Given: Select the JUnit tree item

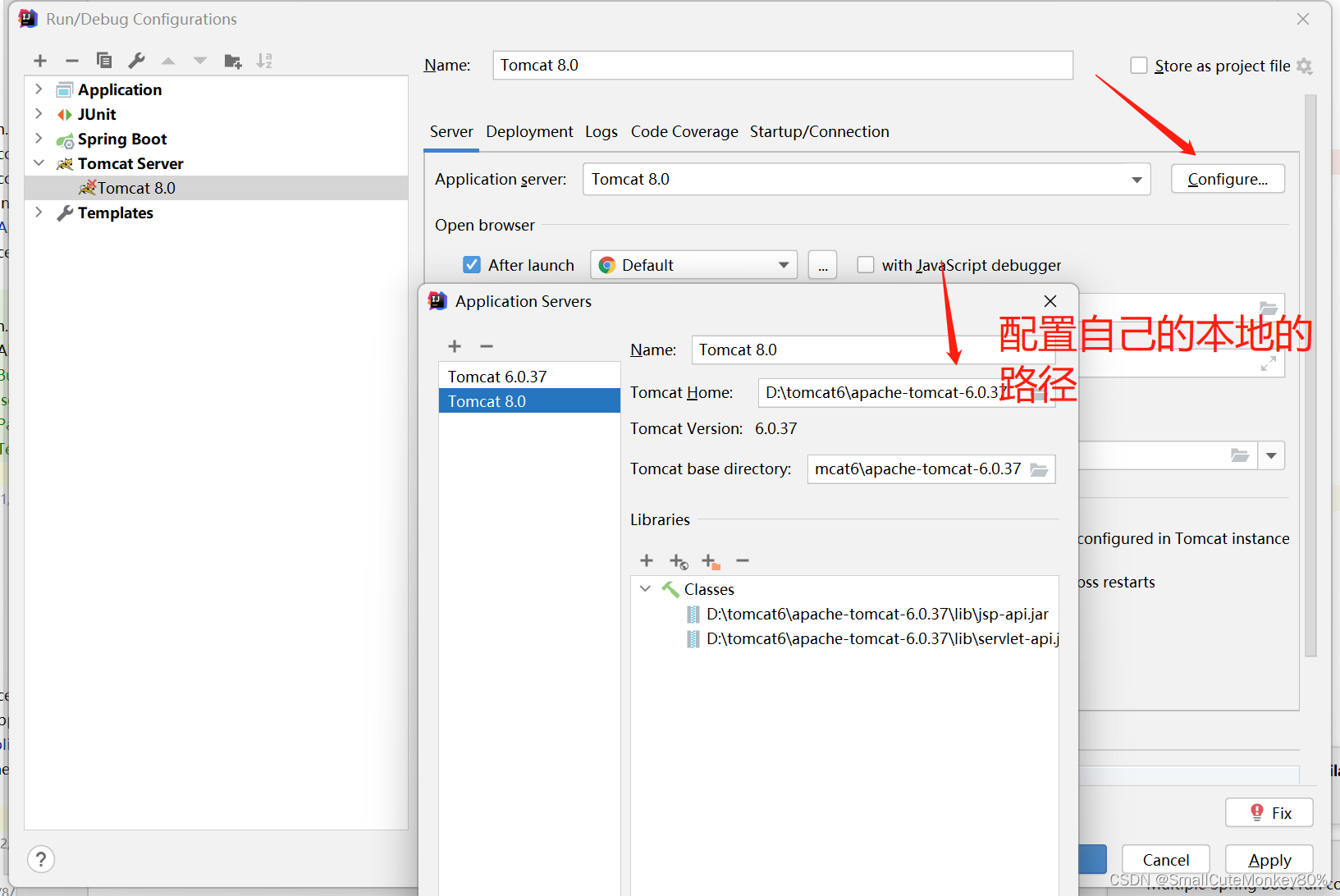Looking at the screenshot, I should [x=97, y=114].
